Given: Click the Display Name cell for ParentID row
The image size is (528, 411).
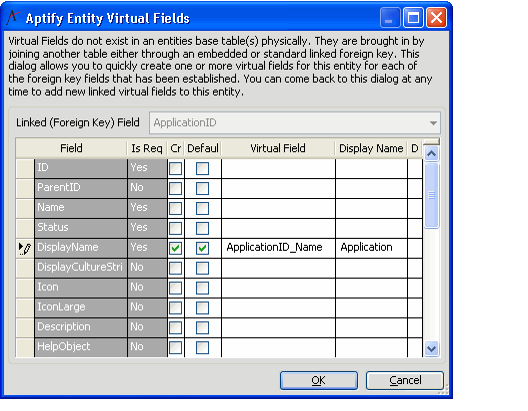Looking at the screenshot, I should point(371,189).
